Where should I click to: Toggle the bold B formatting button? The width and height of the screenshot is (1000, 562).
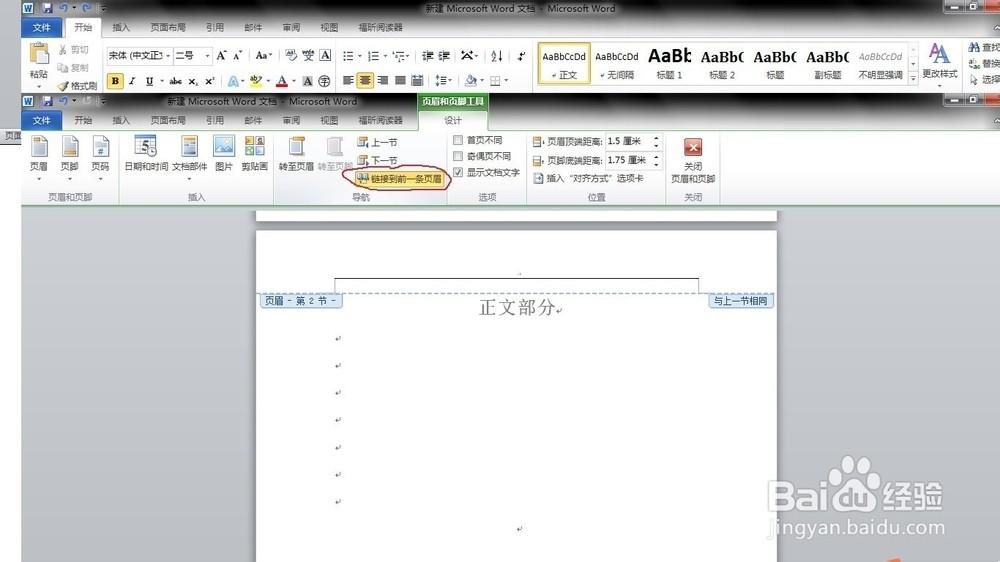point(115,81)
